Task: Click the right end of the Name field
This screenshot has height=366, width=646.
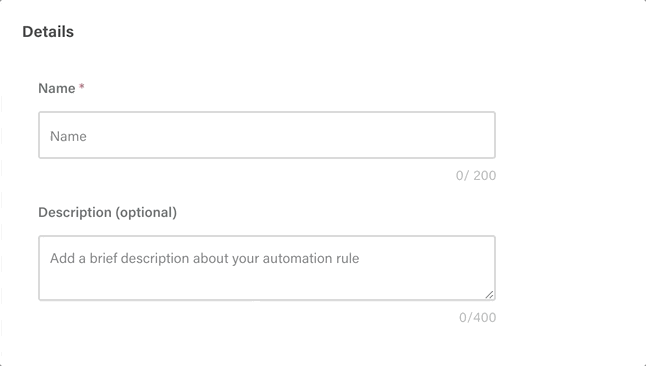Action: pos(474,135)
